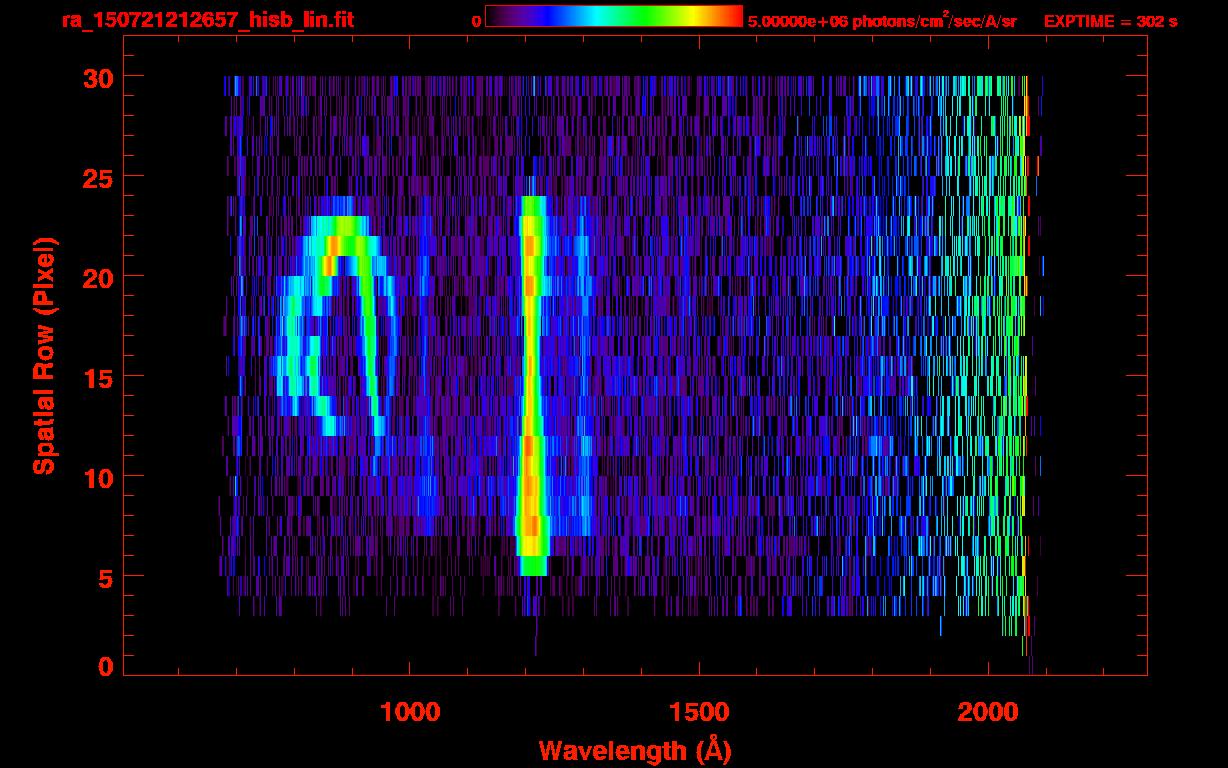Click the EXPTIME = 302 s text

pos(1110,21)
